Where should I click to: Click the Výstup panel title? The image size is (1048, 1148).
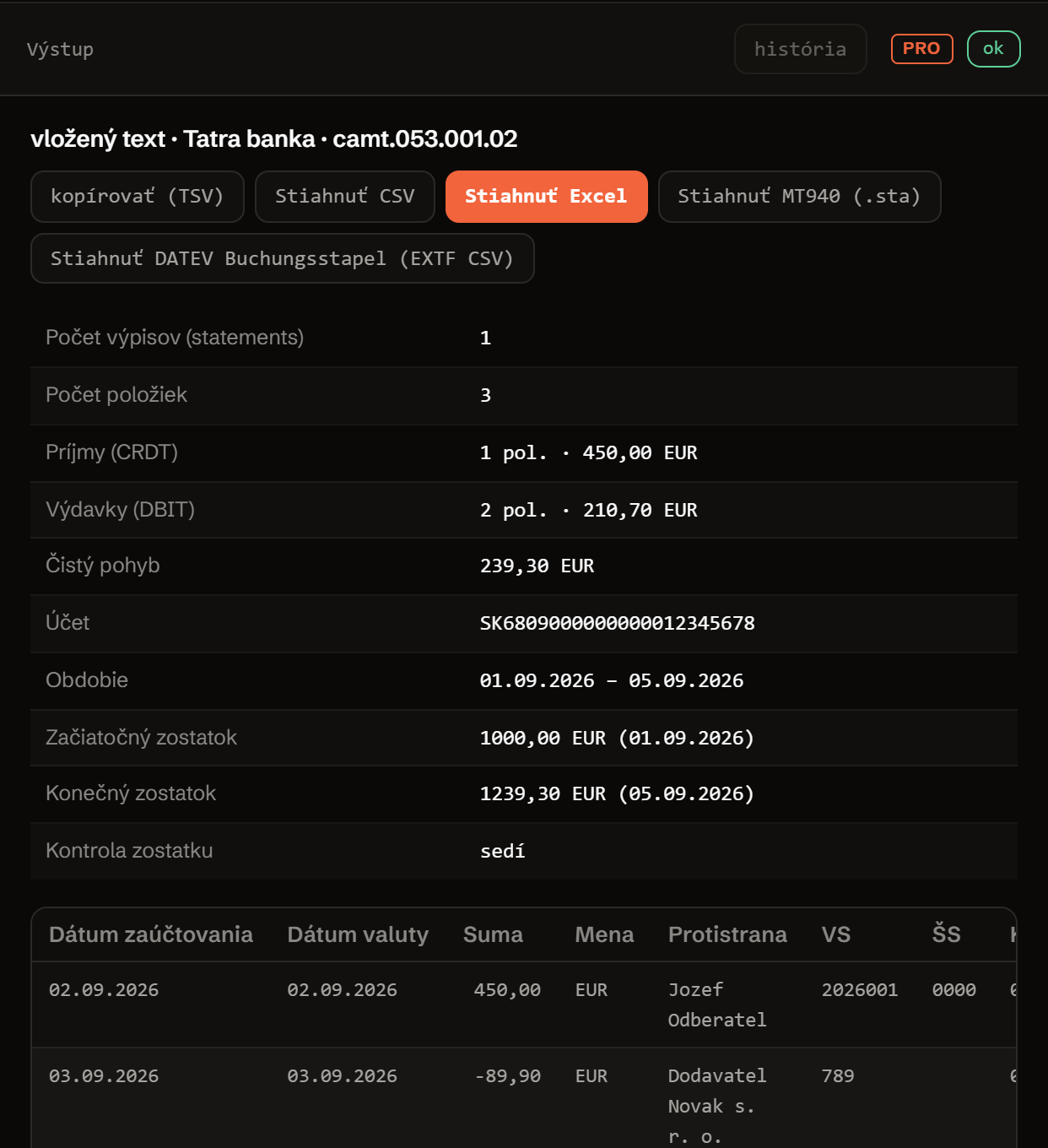coord(61,49)
